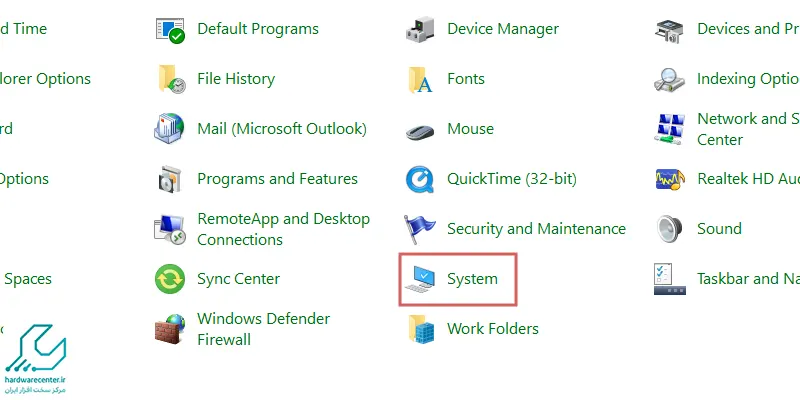Open the Windows Defender Firewall brick icon
Viewport: 800px width, 400px height.
170,329
